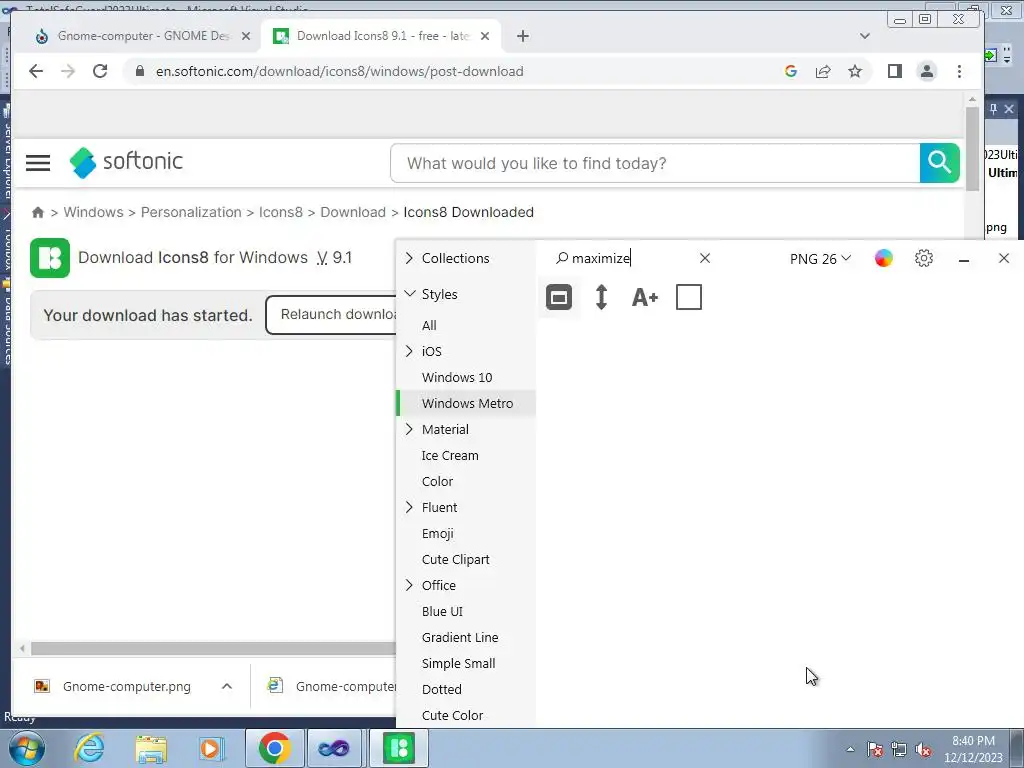Image resolution: width=1024 pixels, height=768 pixels.
Task: Open the Chrome three-dot menu
Action: click(x=959, y=71)
